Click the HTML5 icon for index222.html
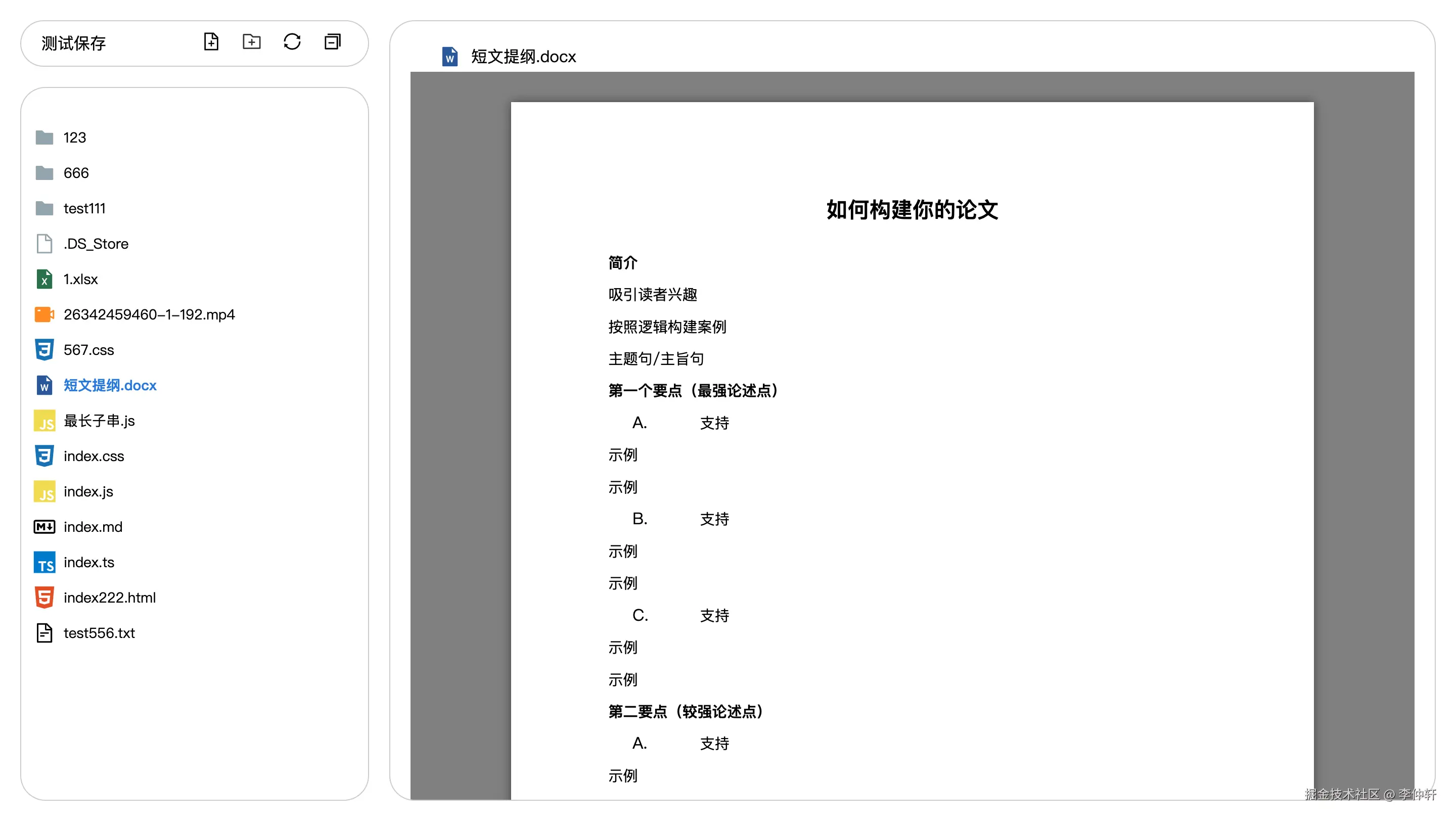The height and width of the screenshot is (821, 1456). click(x=44, y=598)
